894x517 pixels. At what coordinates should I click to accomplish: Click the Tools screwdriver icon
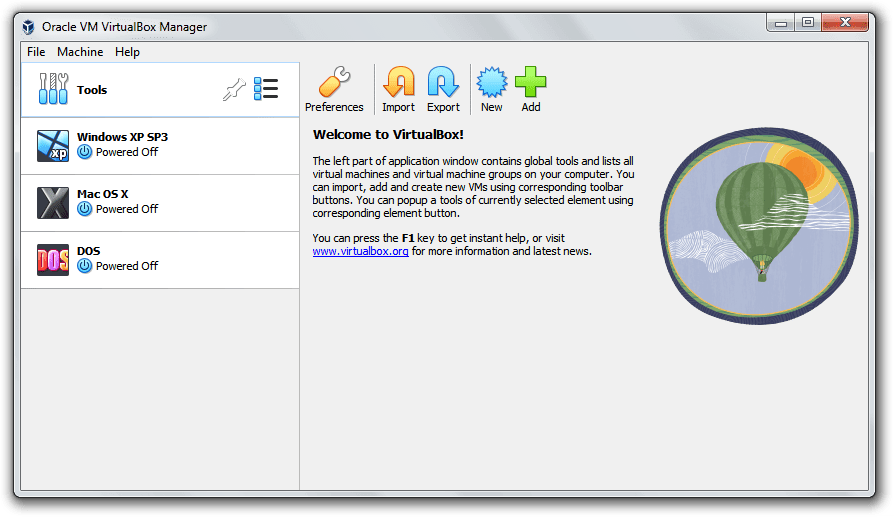coord(53,89)
